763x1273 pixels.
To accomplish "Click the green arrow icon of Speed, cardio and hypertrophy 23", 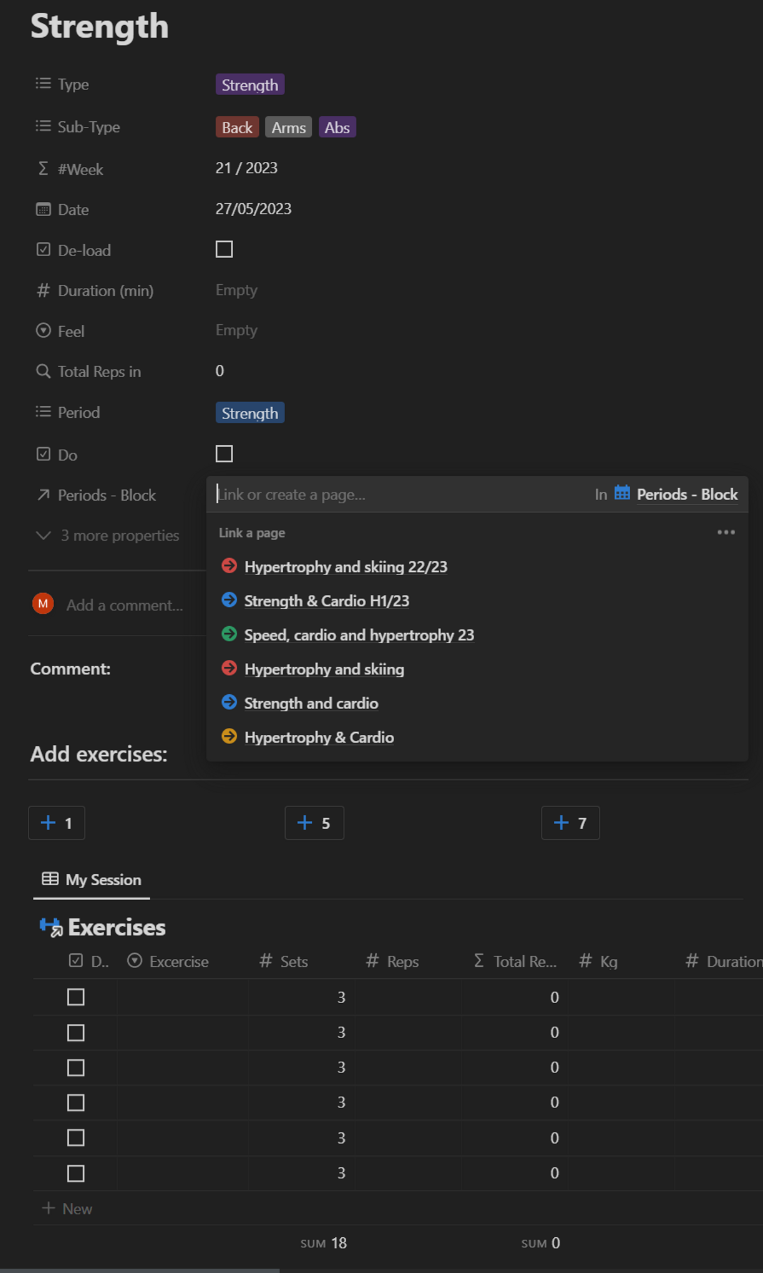I will [227, 634].
